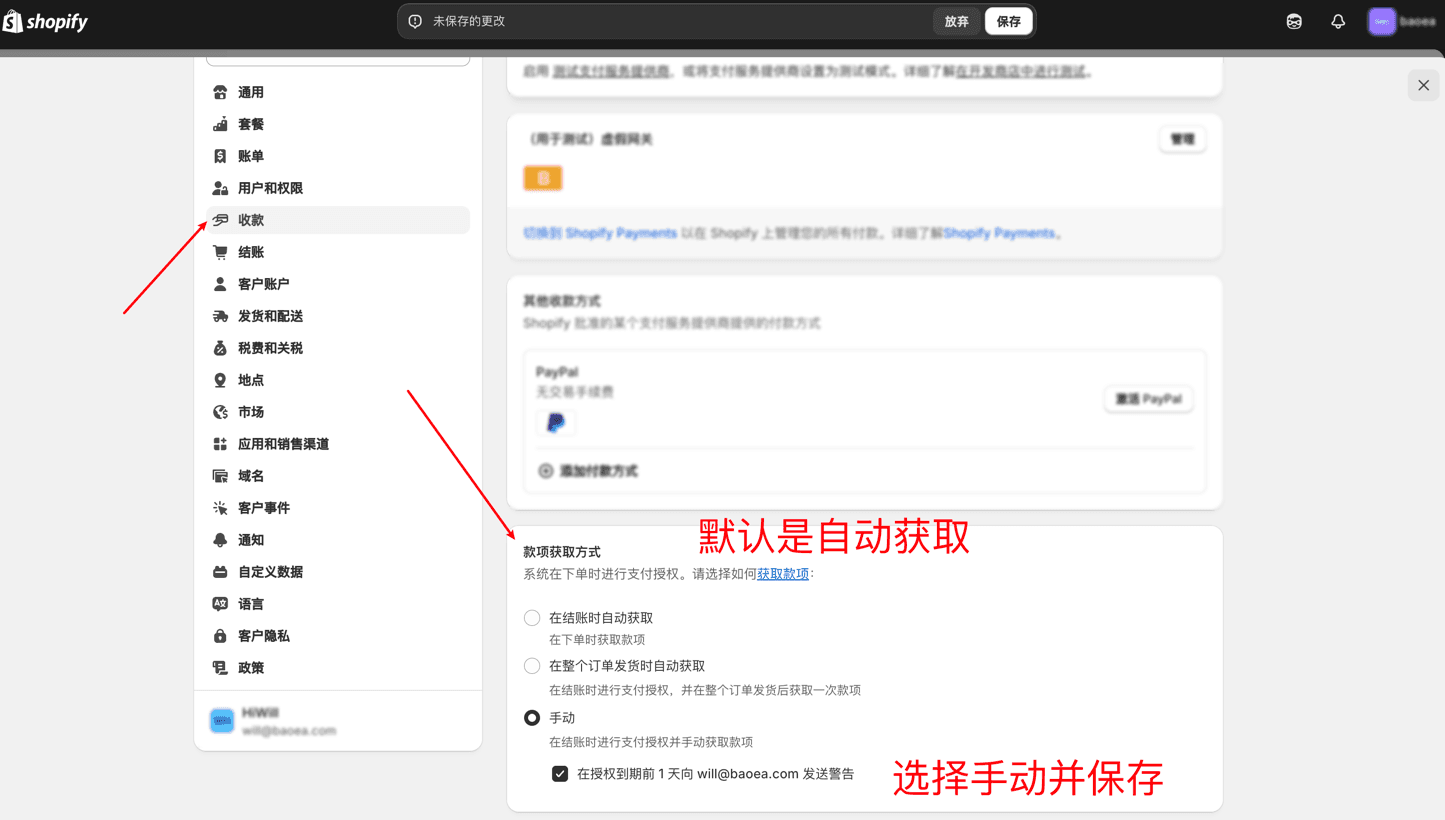Open 用户和权限 settings menu item

click(x=338, y=188)
